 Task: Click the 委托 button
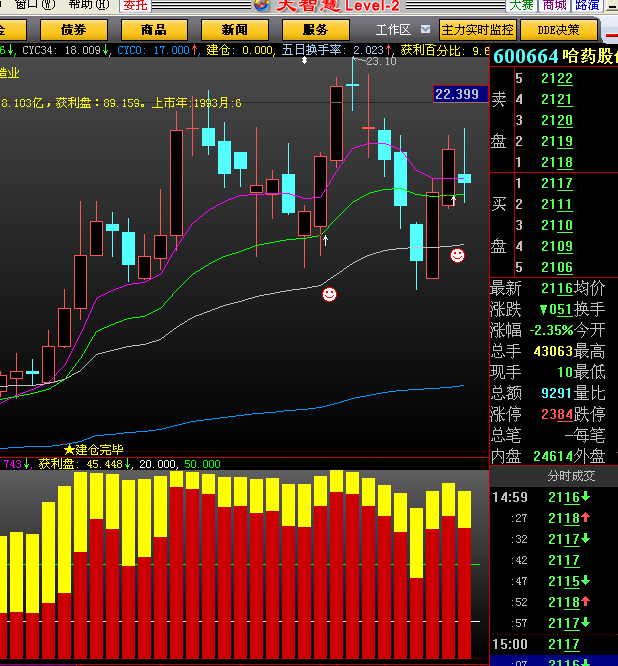tap(135, 5)
